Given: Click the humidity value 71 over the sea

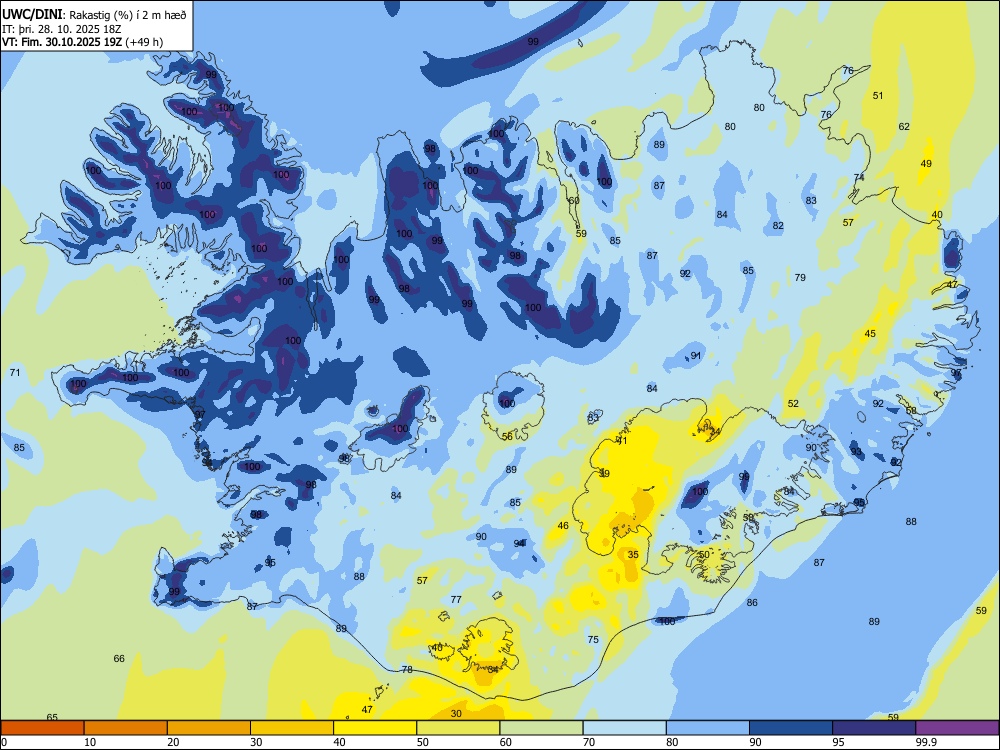Looking at the screenshot, I should click(x=15, y=372).
